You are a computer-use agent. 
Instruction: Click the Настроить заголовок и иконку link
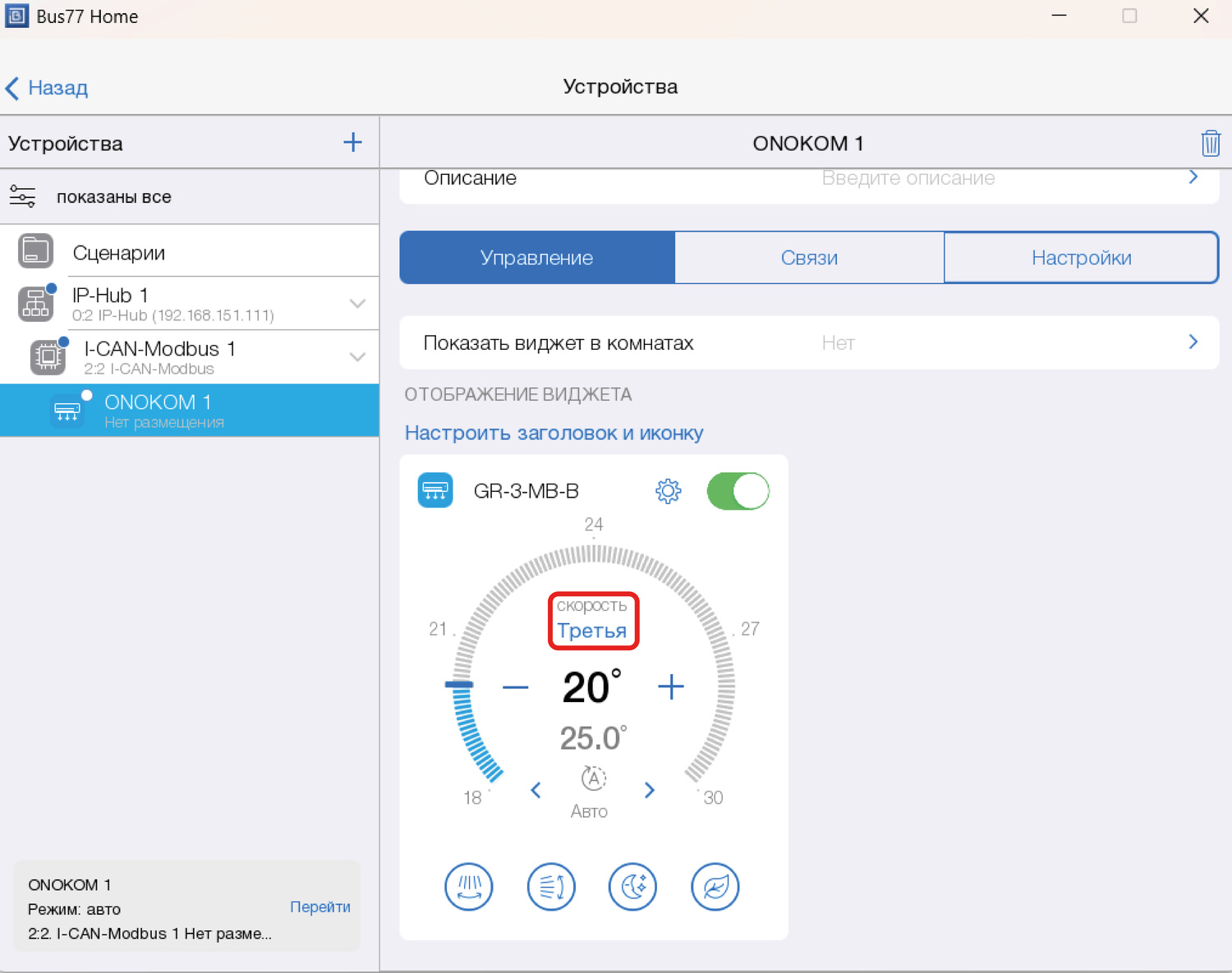[554, 433]
